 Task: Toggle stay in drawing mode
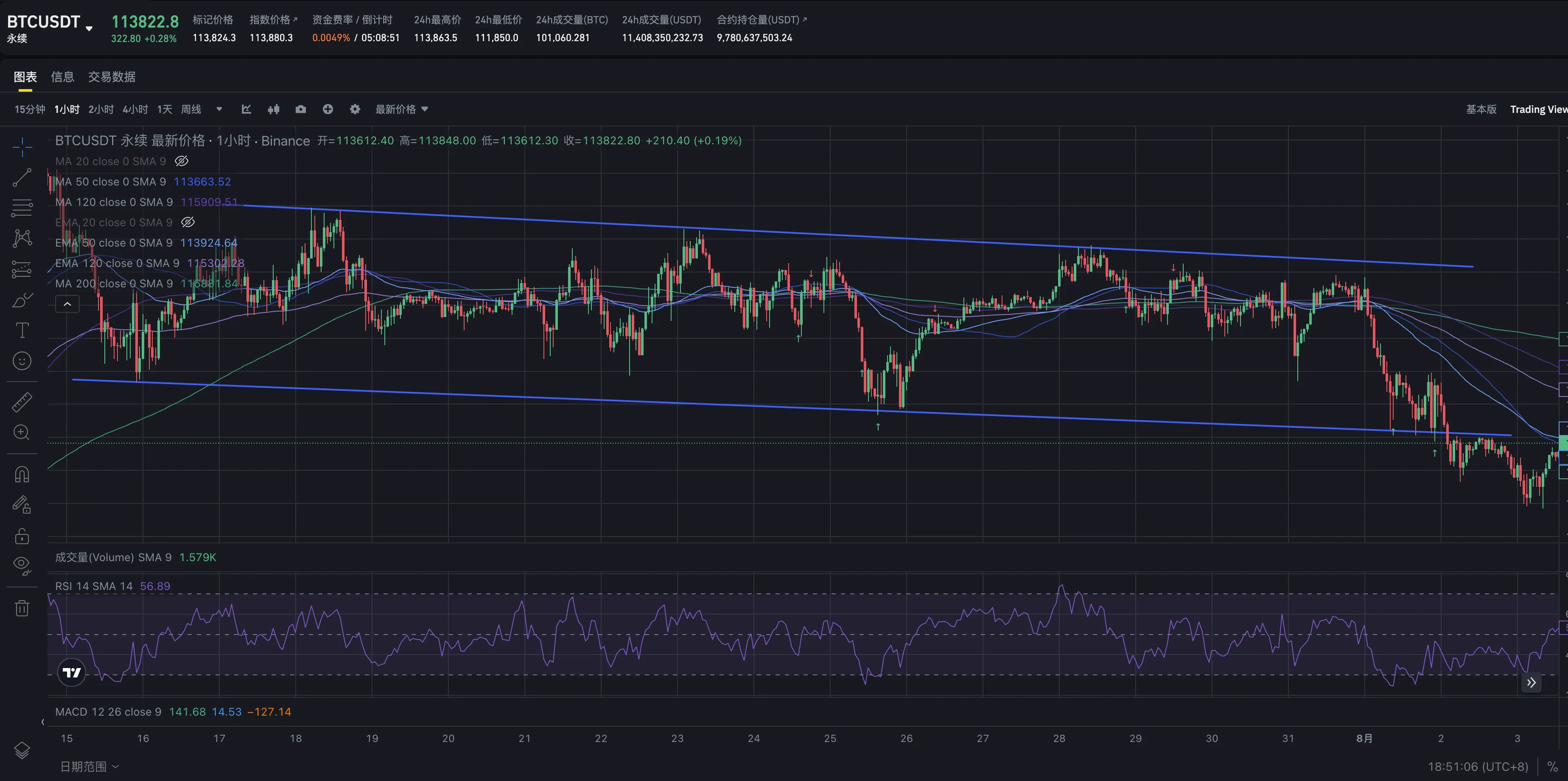click(x=22, y=504)
